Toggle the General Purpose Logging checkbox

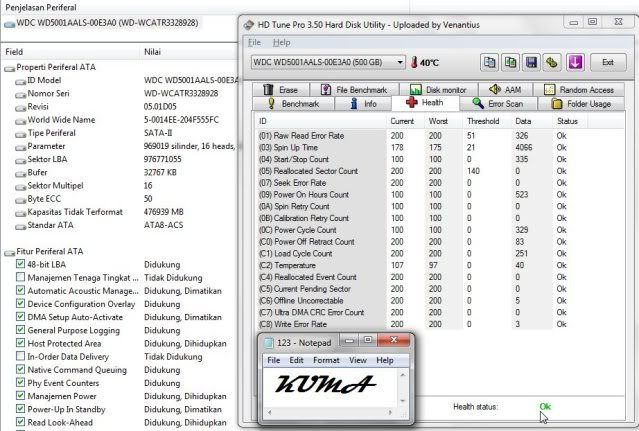[20, 330]
